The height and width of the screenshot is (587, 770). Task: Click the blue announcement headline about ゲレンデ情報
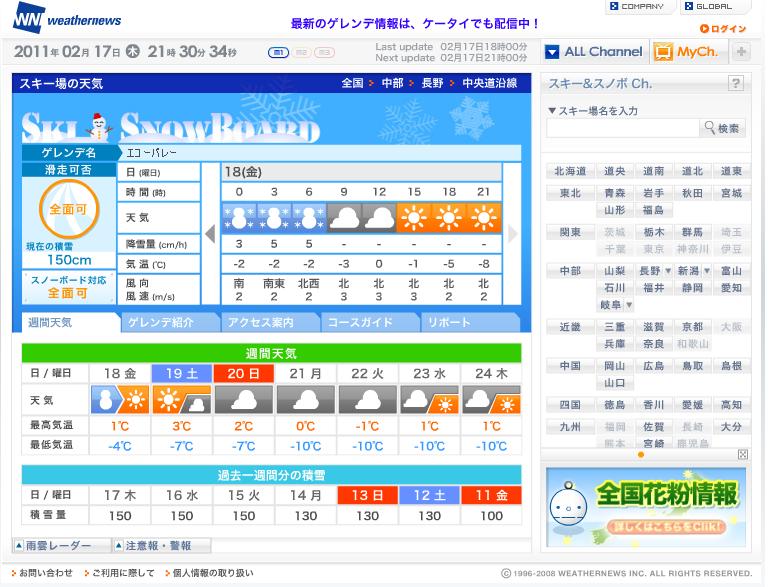(415, 23)
